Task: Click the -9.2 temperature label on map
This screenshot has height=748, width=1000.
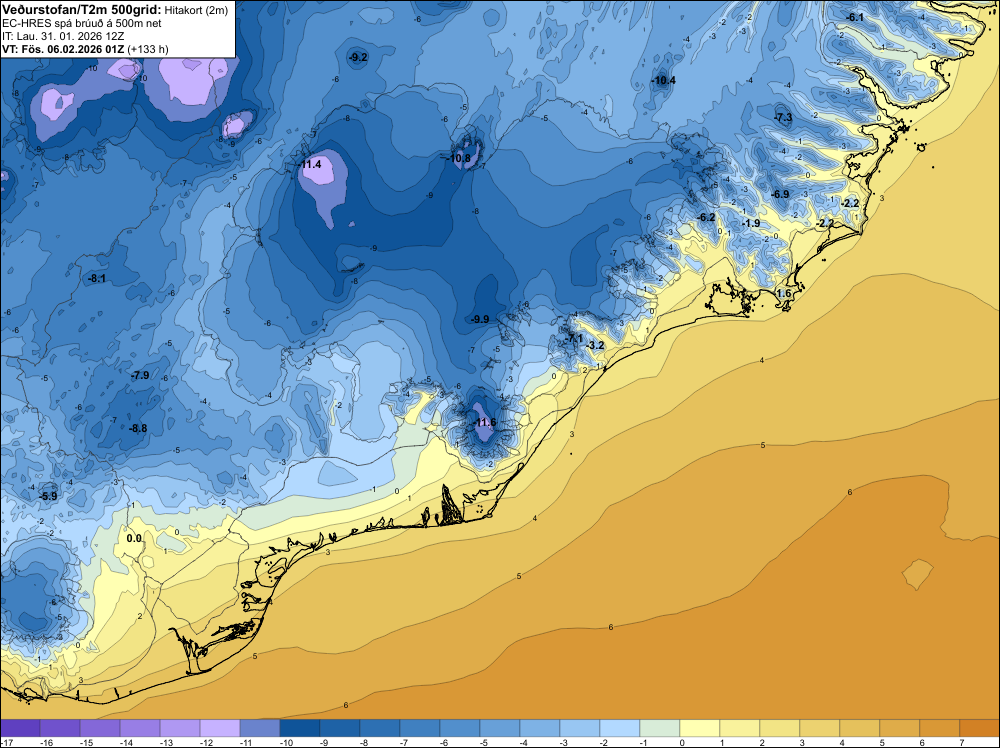Action: [358, 57]
